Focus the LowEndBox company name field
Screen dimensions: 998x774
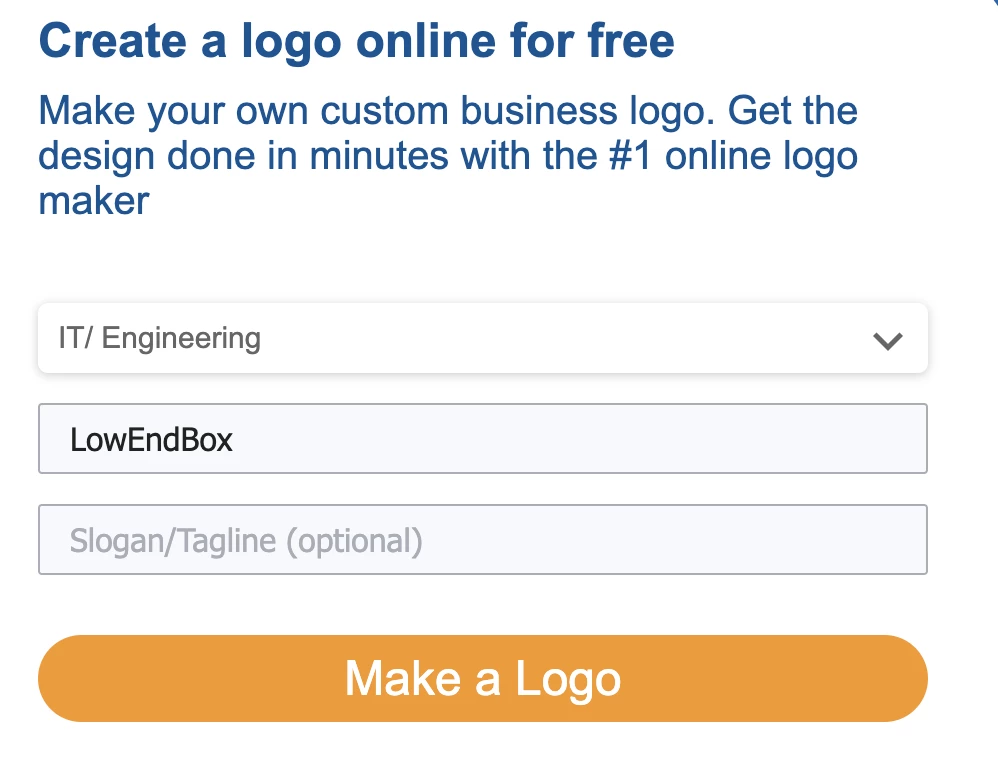tap(482, 439)
